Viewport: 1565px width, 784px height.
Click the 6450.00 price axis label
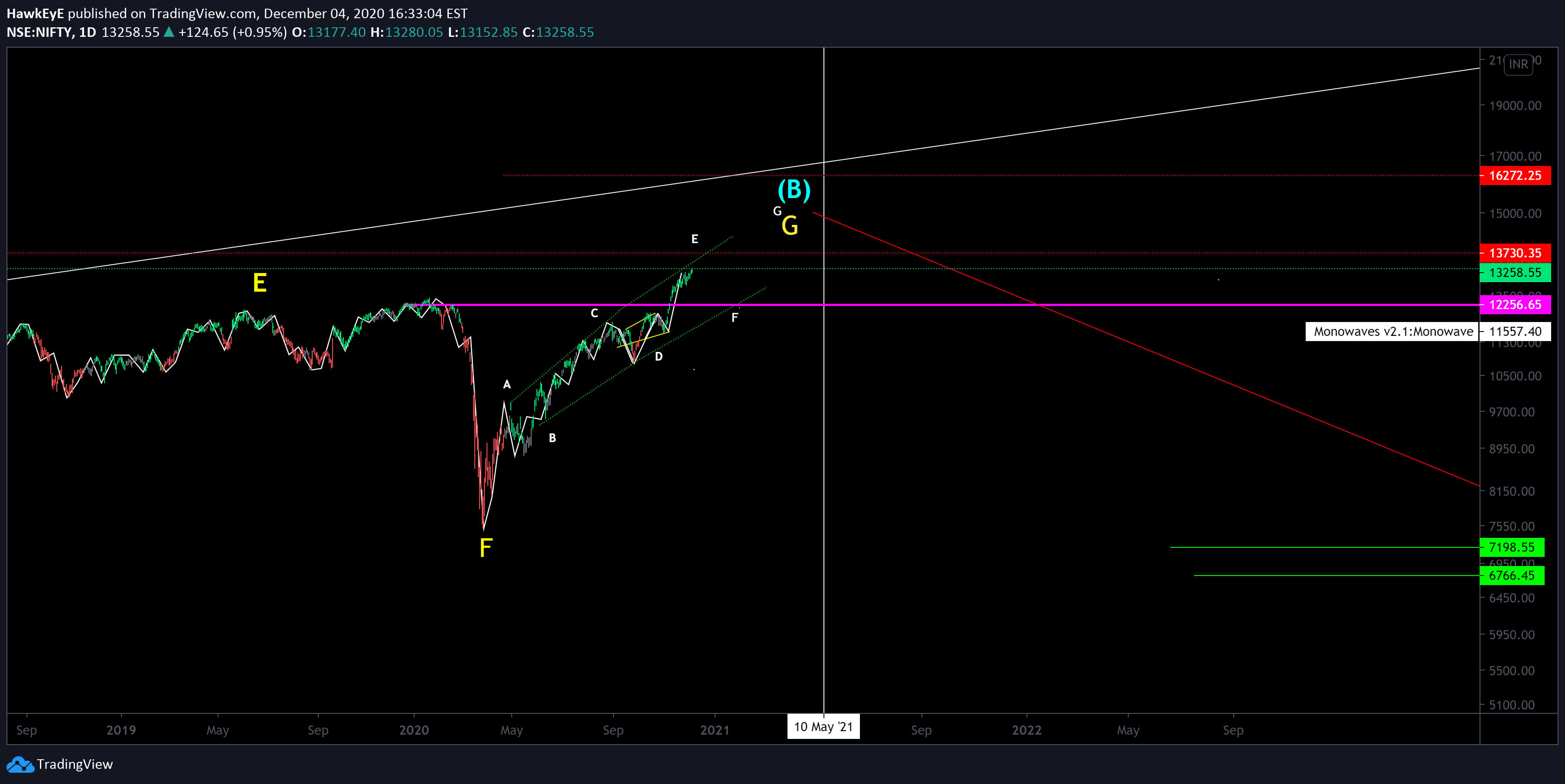coord(1512,598)
